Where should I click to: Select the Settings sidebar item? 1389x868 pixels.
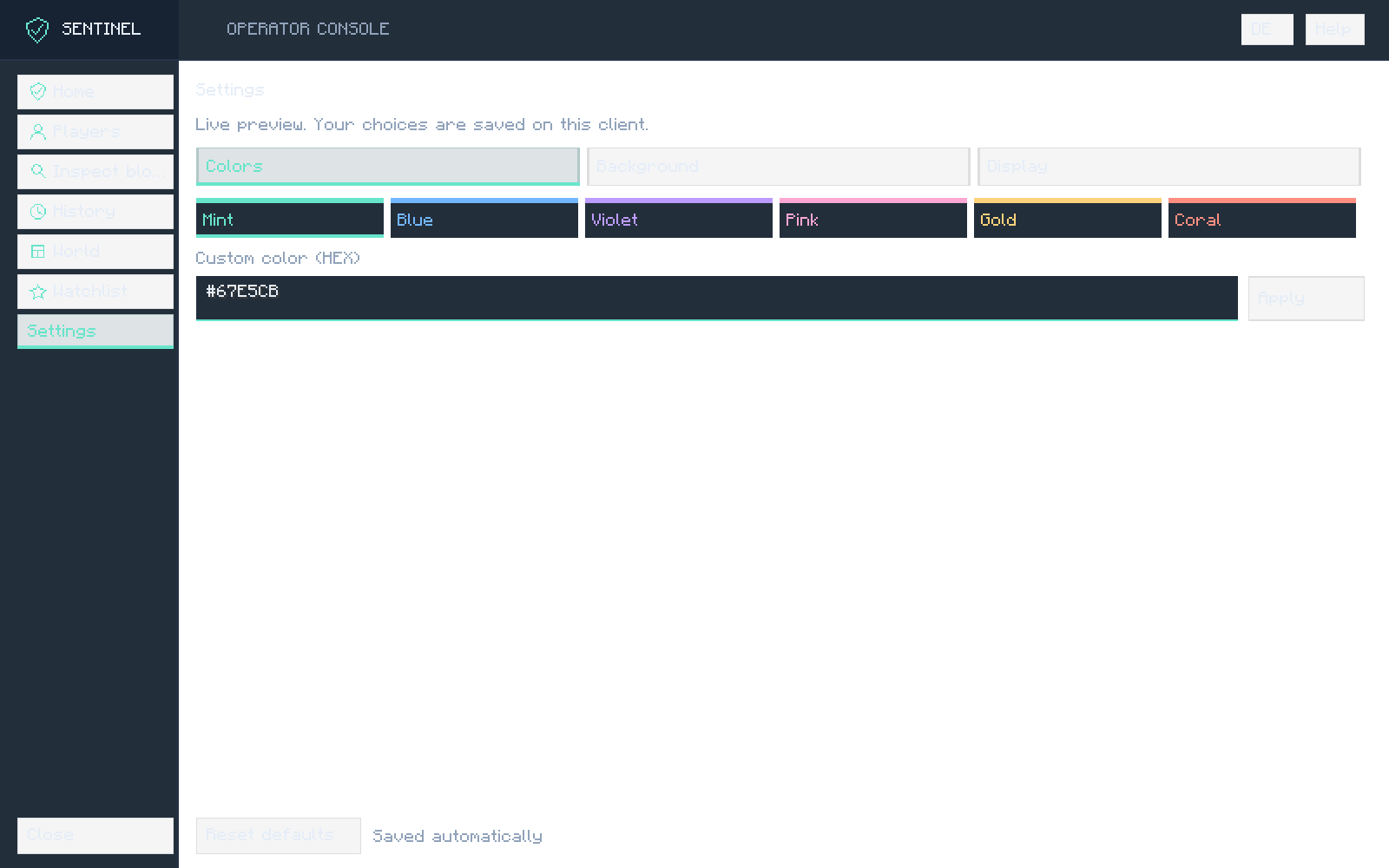(95, 331)
